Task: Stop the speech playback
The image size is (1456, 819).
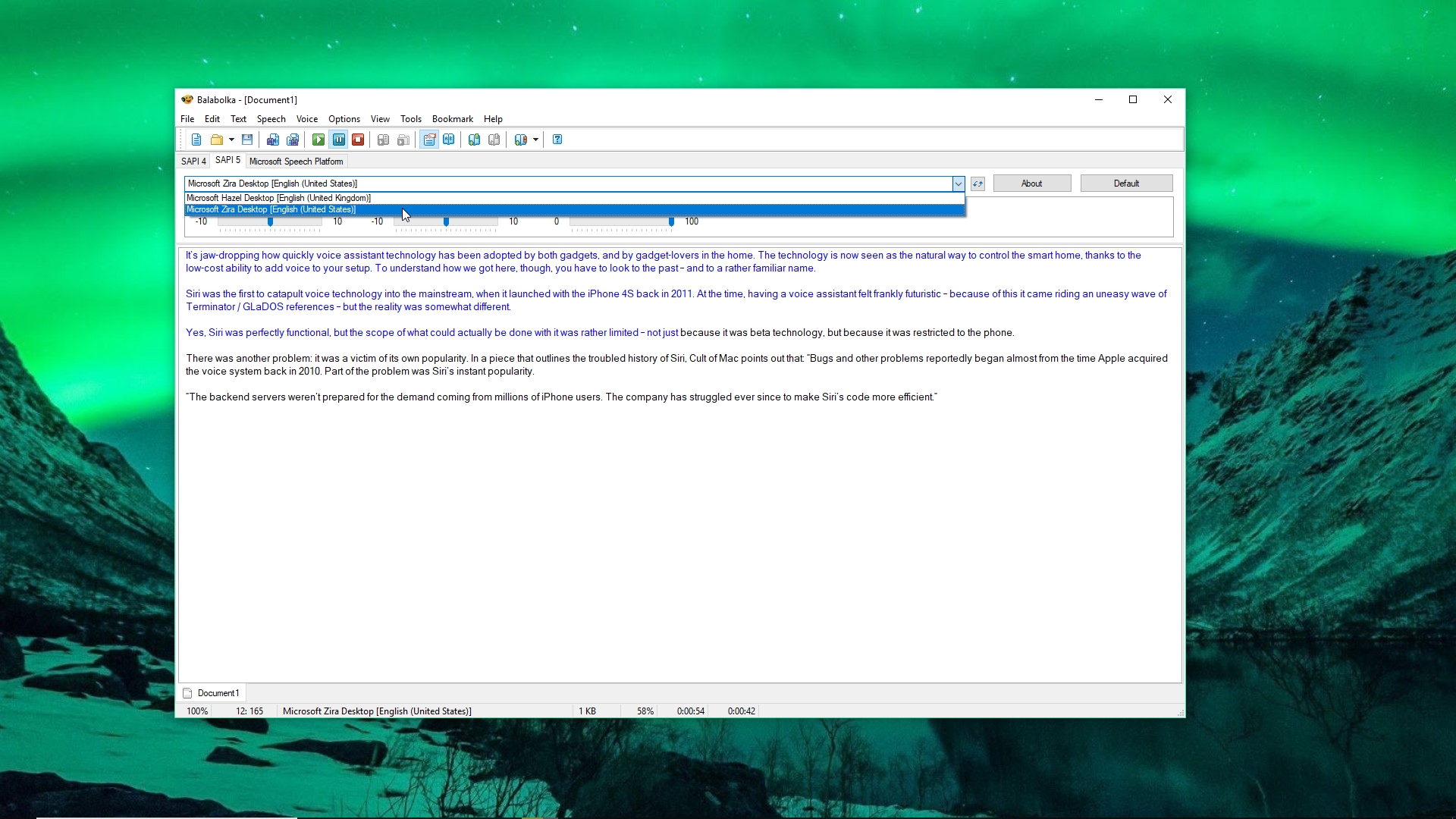Action: 357,140
